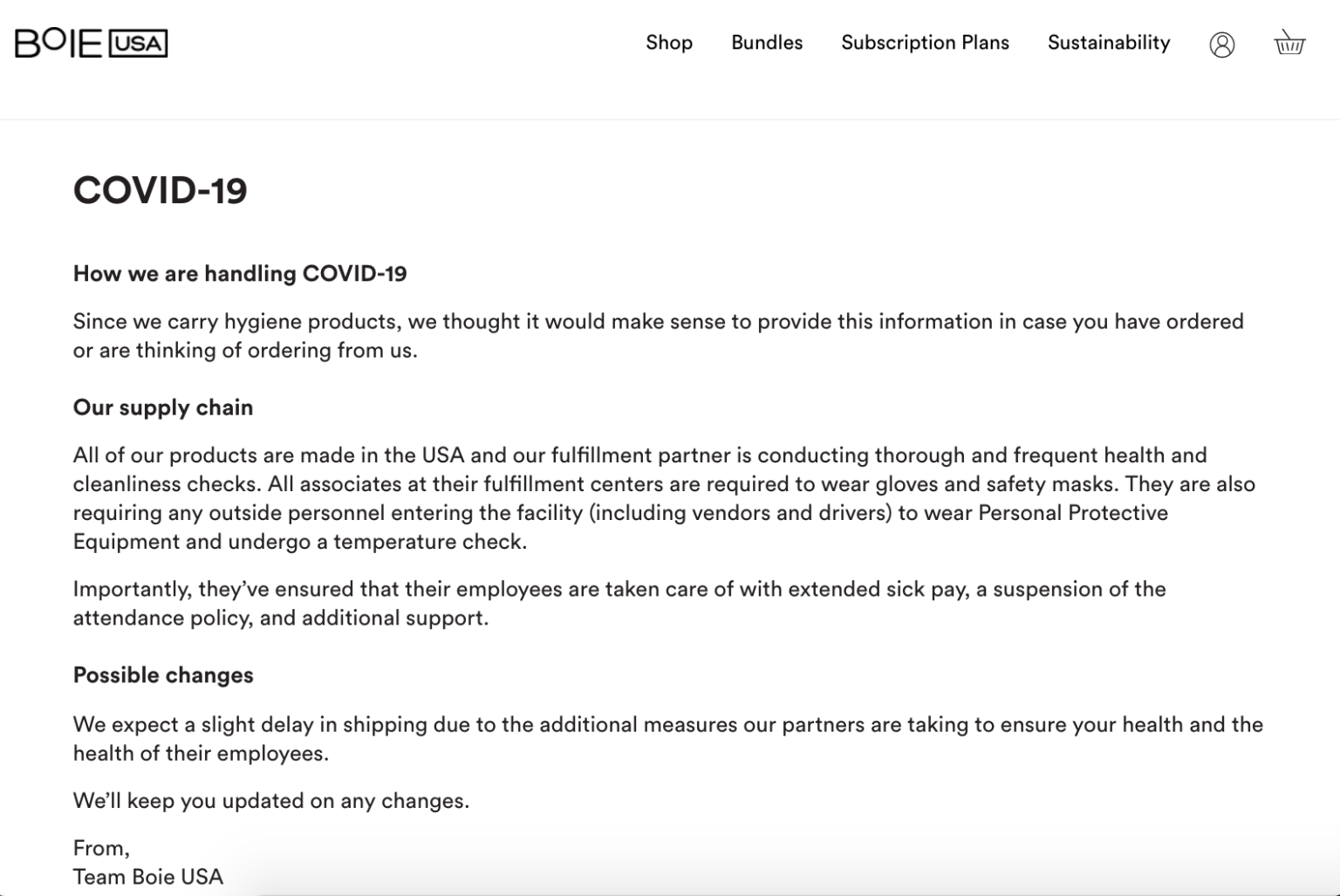
Task: Click the COVID-19 page heading
Action: (x=161, y=188)
